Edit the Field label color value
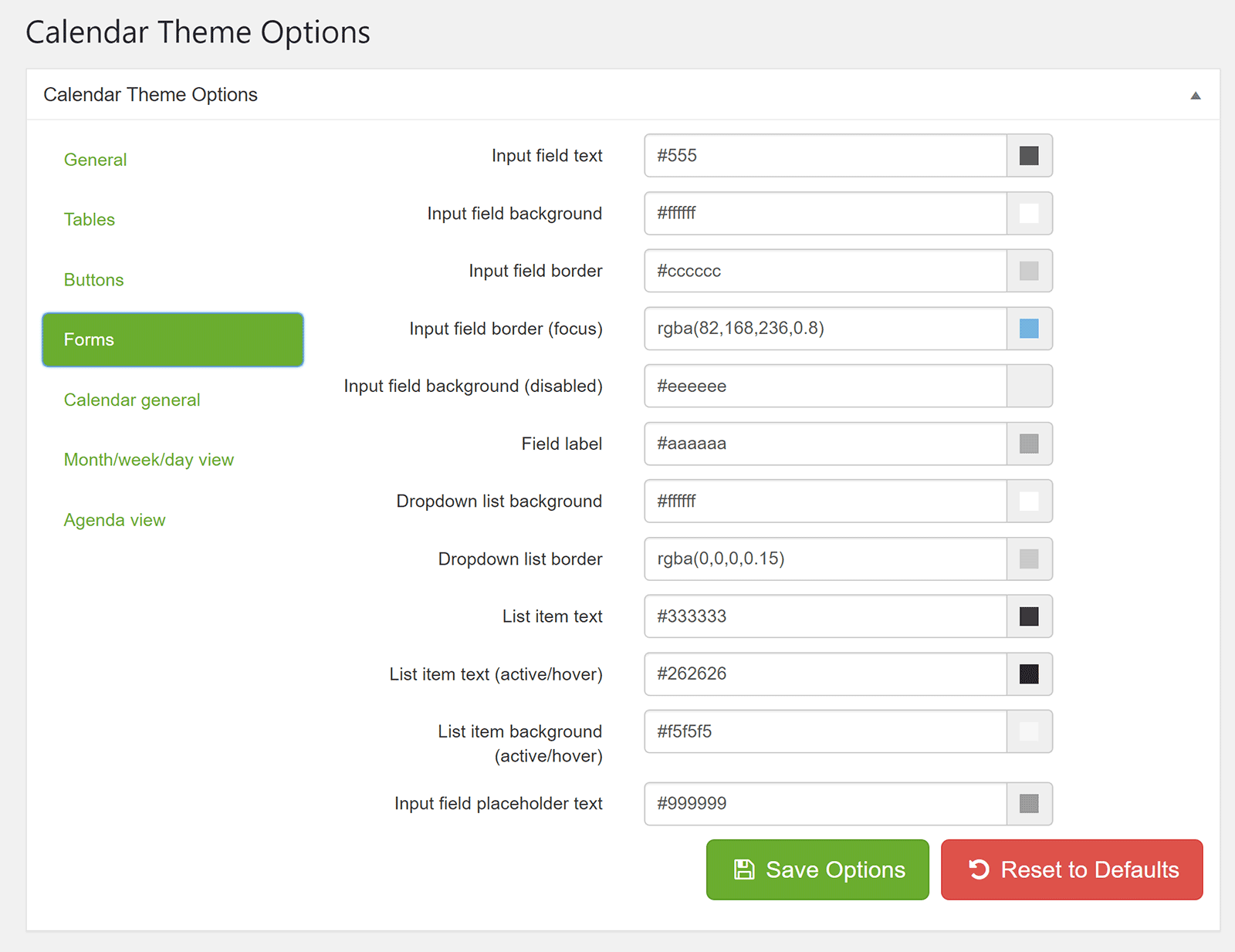This screenshot has width=1235, height=952. [x=825, y=444]
